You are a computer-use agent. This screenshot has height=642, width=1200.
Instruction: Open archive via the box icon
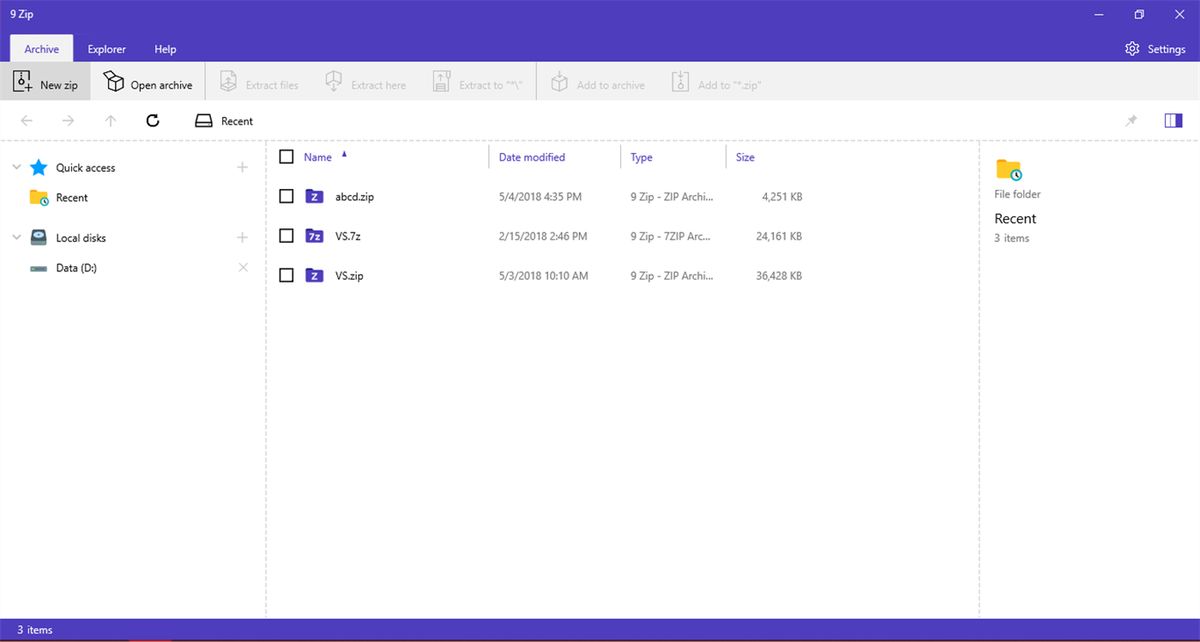click(x=114, y=82)
